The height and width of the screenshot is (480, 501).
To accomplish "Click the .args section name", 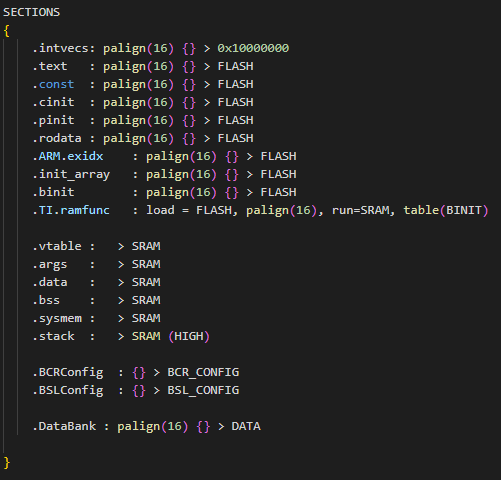I will click(x=50, y=264).
